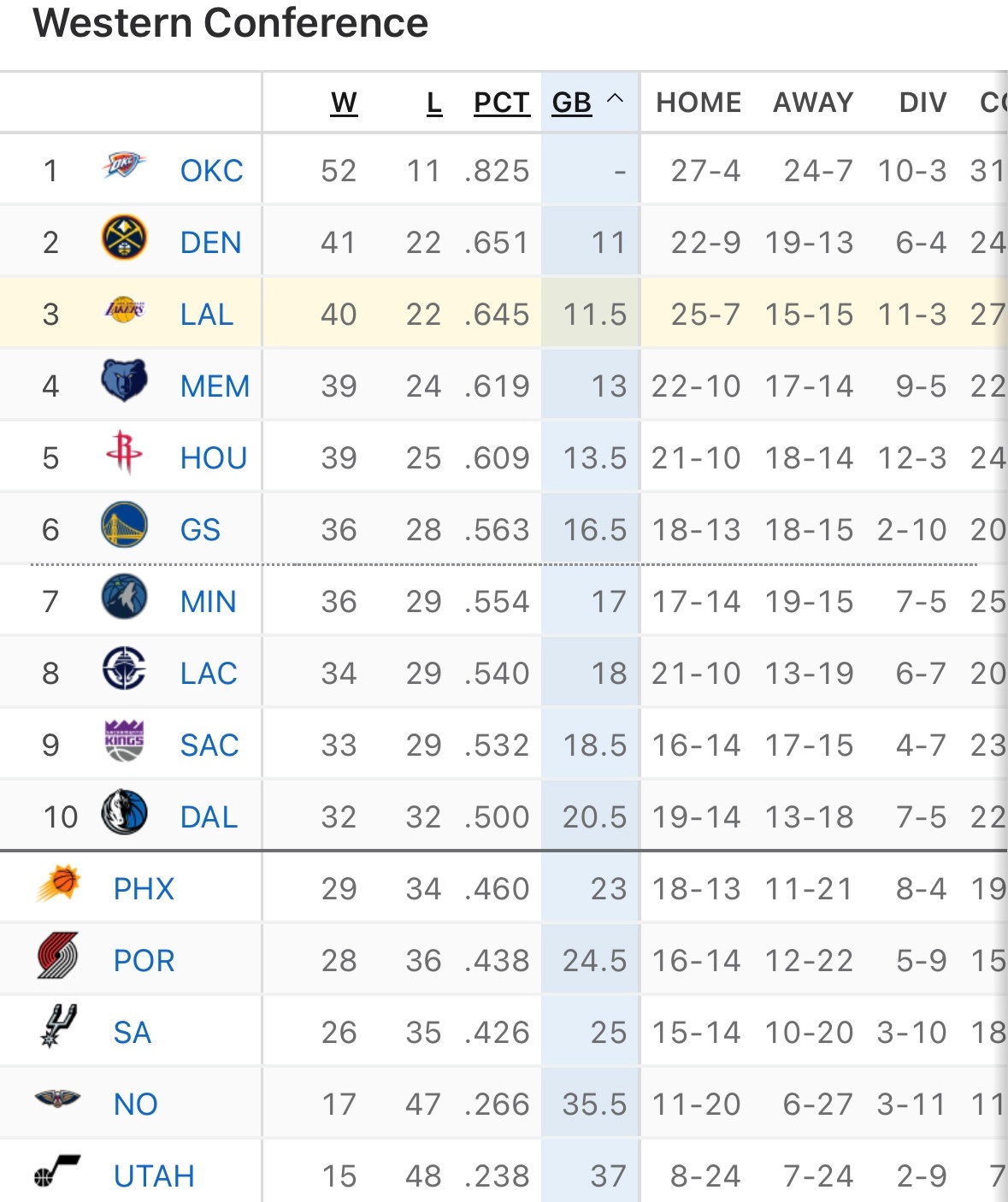
Task: Open the LAC team link
Action: click(209, 674)
